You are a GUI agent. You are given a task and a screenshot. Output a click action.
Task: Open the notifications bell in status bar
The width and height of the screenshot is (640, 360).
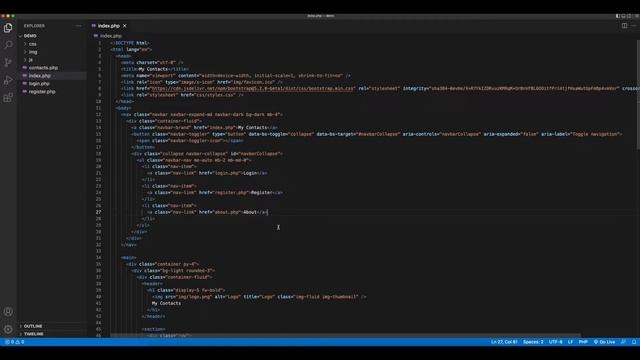(634, 342)
